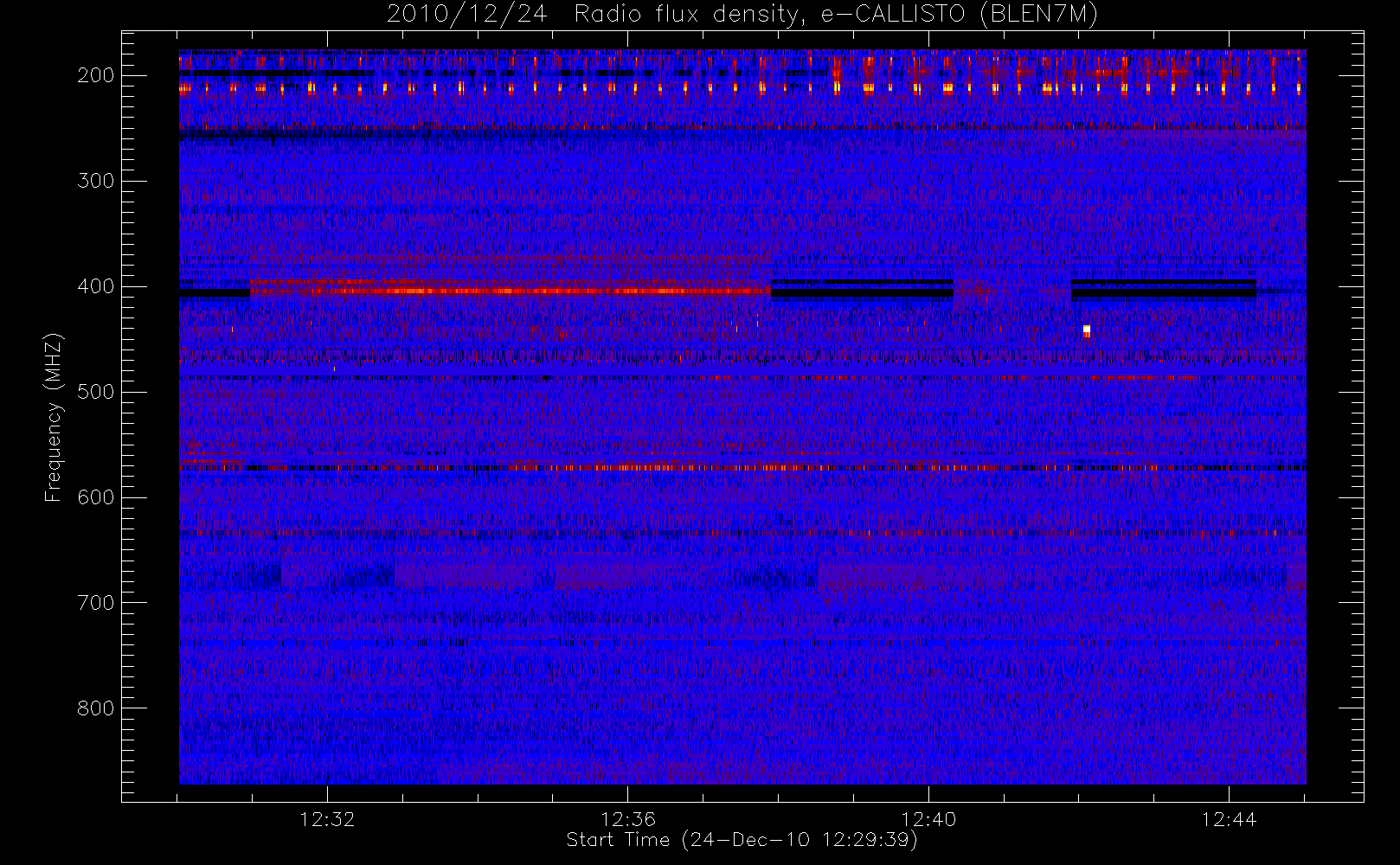The image size is (1400, 865).
Task: Click the plot title '2010/12/24 Radio flux density'
Action: coord(742,15)
